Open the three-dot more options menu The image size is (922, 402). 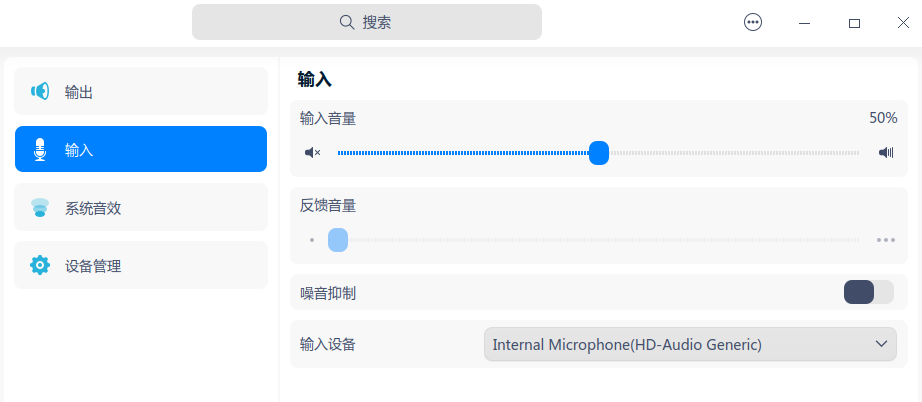click(753, 22)
